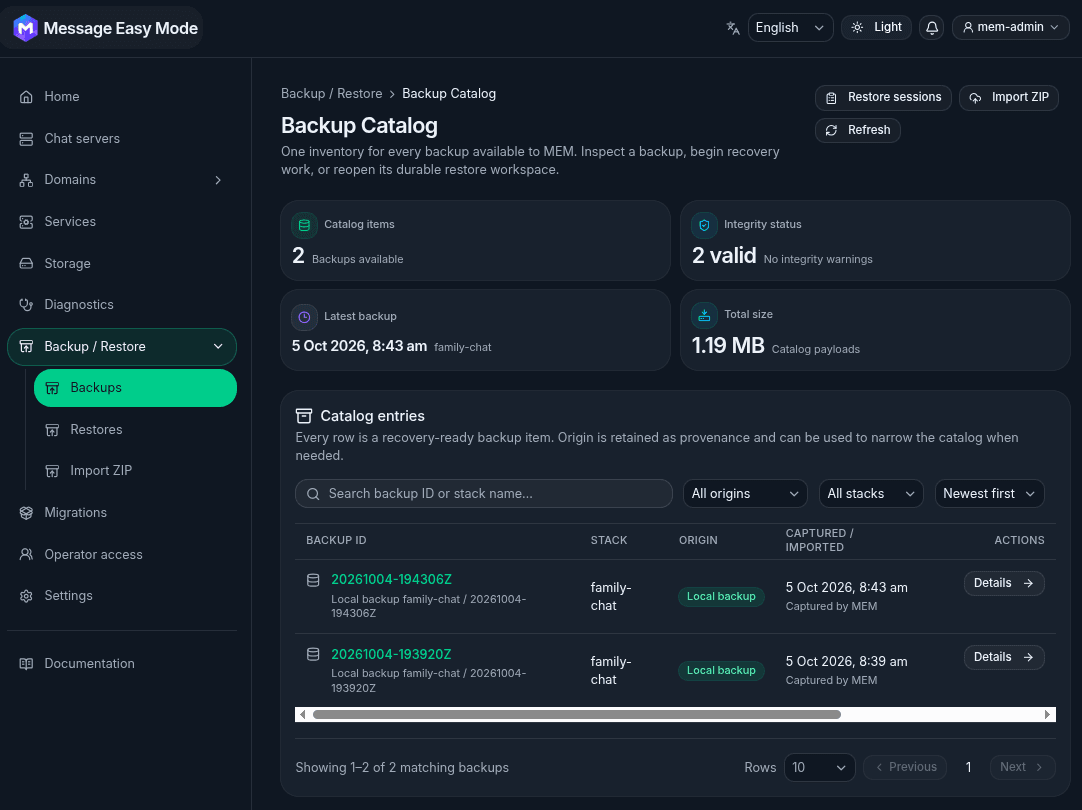Click the Import ZIP submenu icon
Screen dimensions: 1082x810
[x=52, y=471]
